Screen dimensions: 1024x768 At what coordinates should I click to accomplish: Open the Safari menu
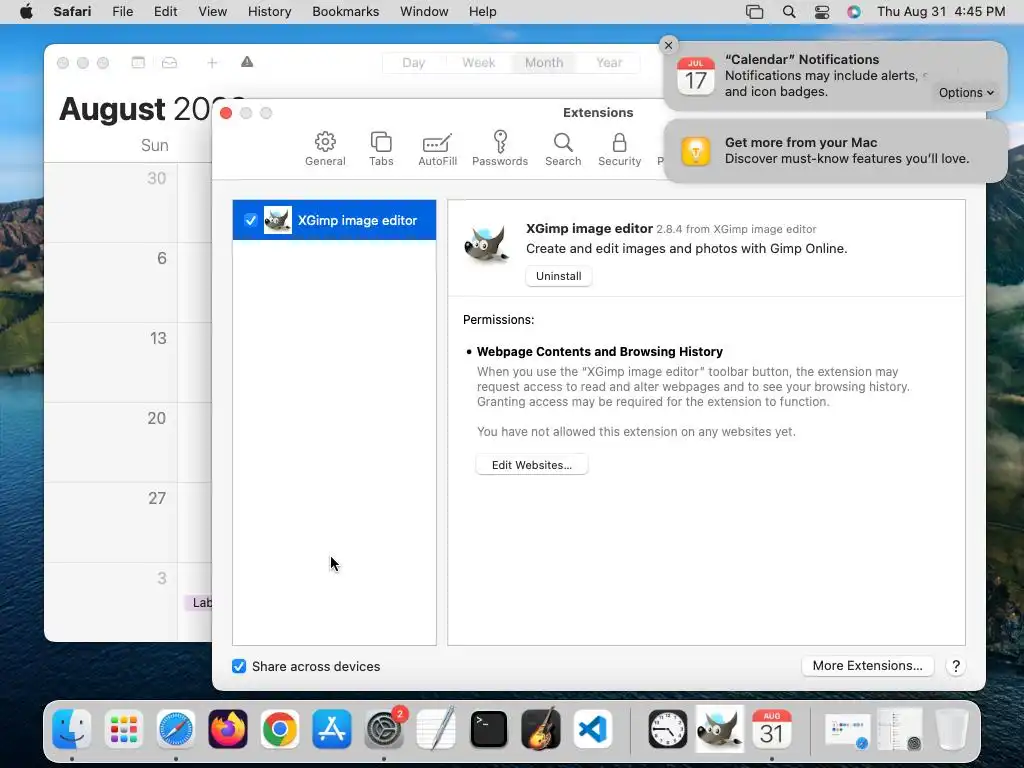[72, 12]
